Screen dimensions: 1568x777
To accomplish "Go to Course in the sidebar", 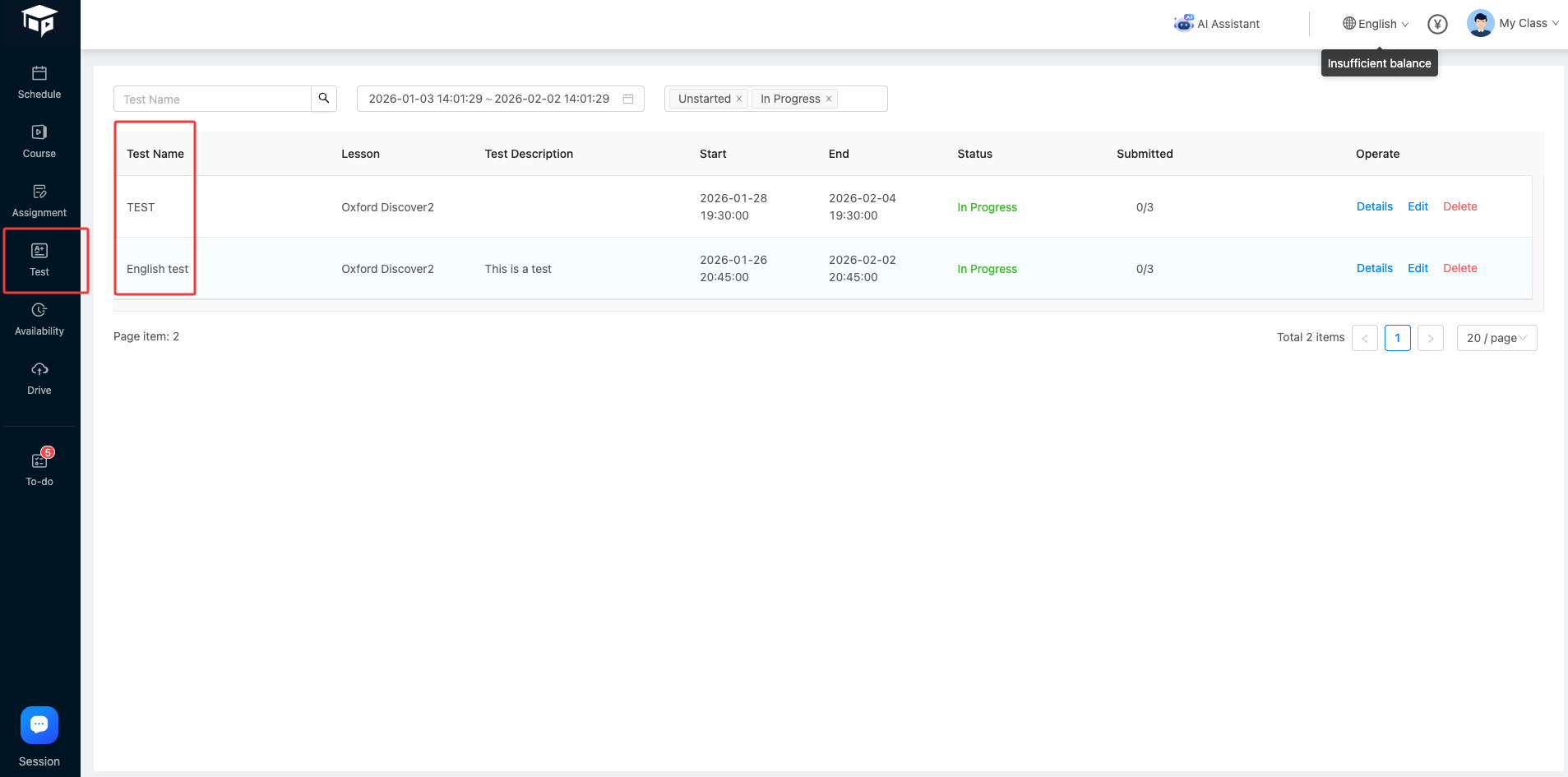I will point(39,141).
